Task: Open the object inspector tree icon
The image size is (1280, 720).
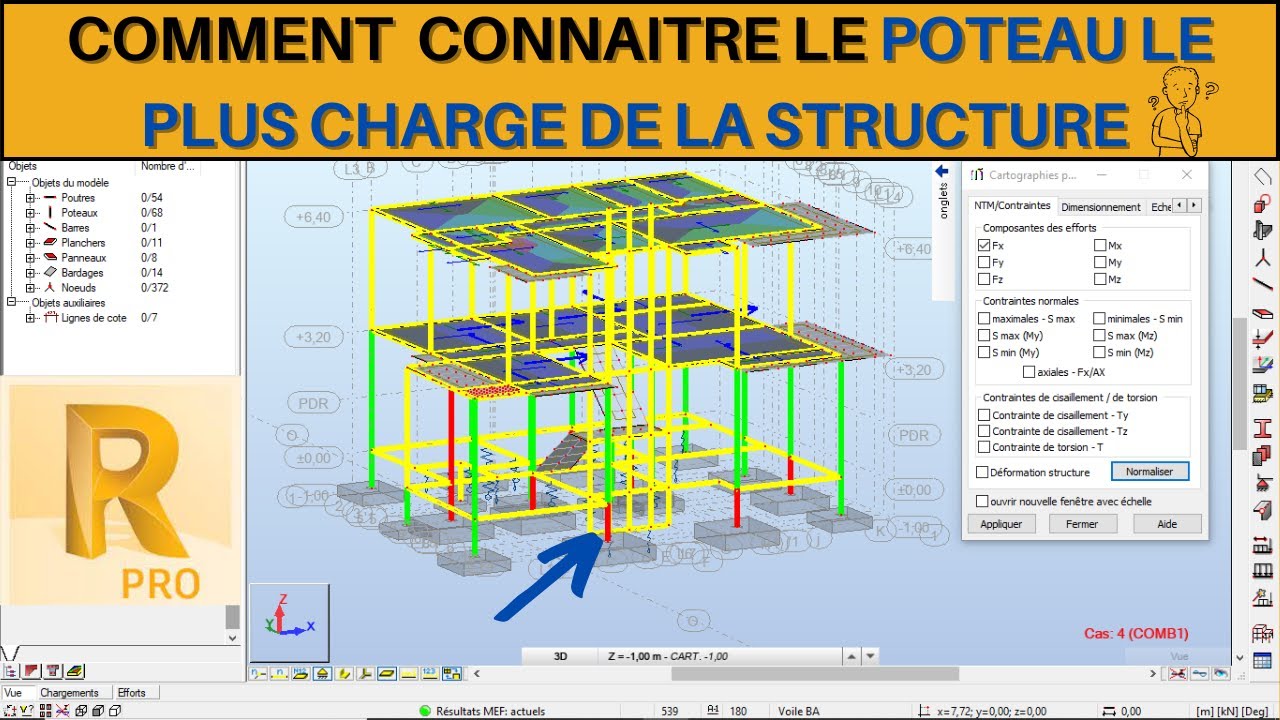Action: (12, 671)
